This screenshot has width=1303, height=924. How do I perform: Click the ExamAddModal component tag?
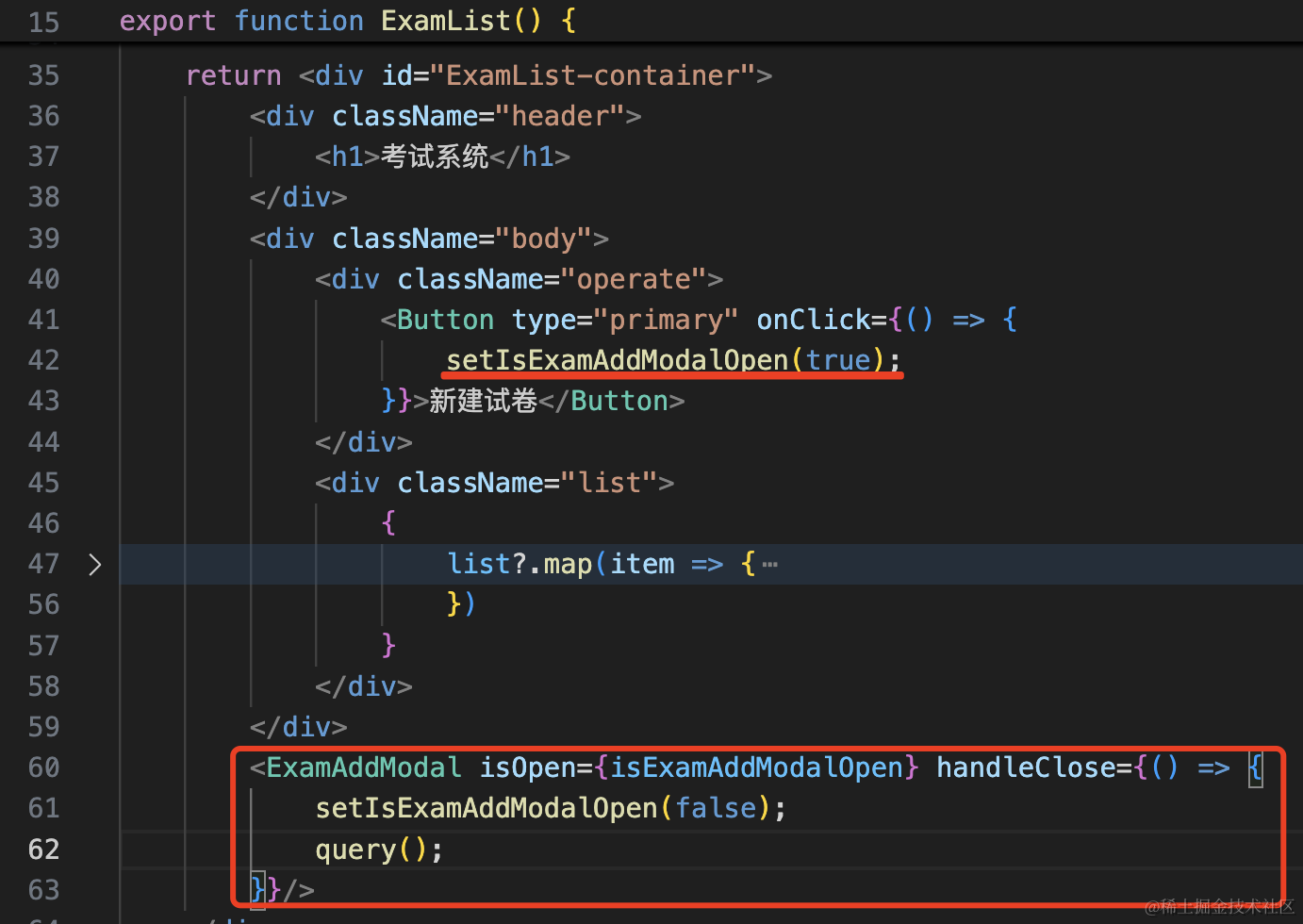tap(364, 767)
